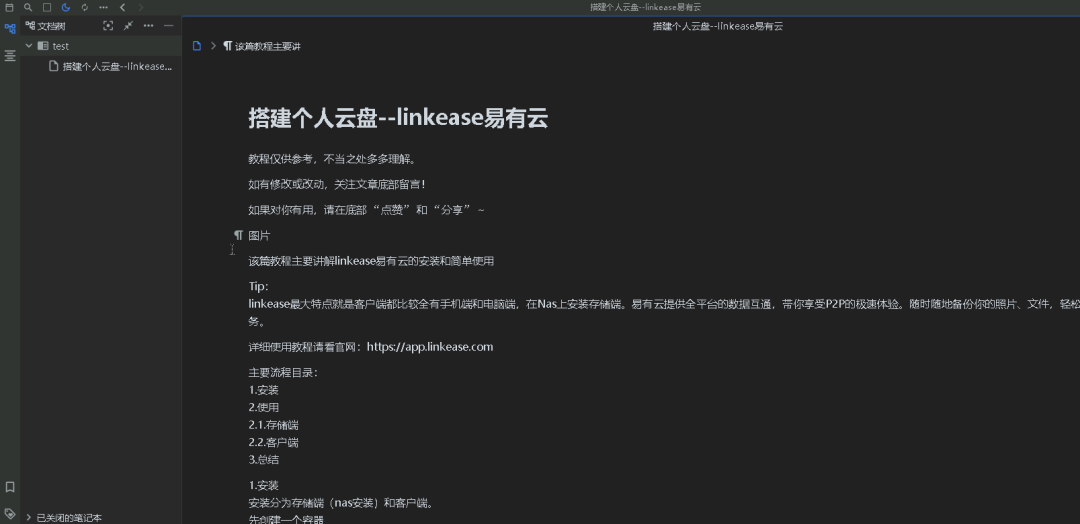Open the outline panel sidebar icon

tap(10, 56)
